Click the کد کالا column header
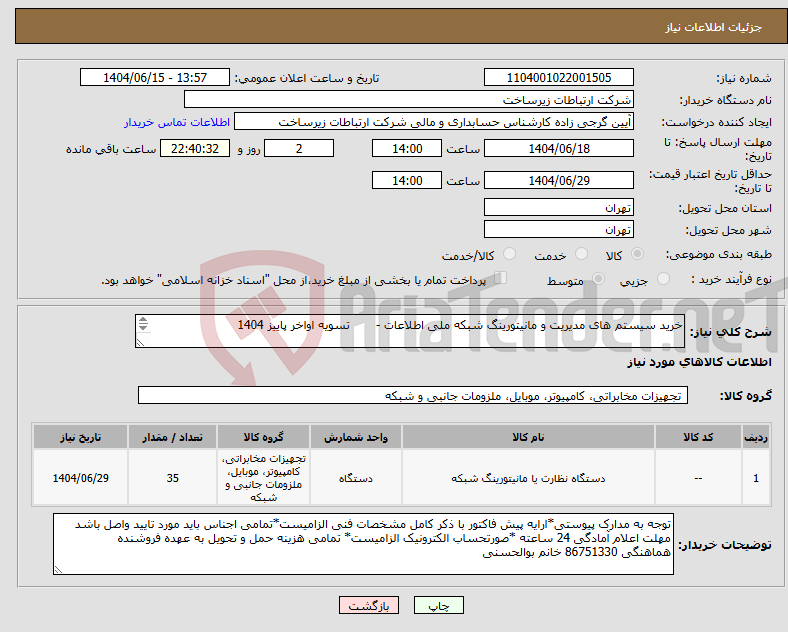This screenshot has height=632, width=788. coord(698,437)
